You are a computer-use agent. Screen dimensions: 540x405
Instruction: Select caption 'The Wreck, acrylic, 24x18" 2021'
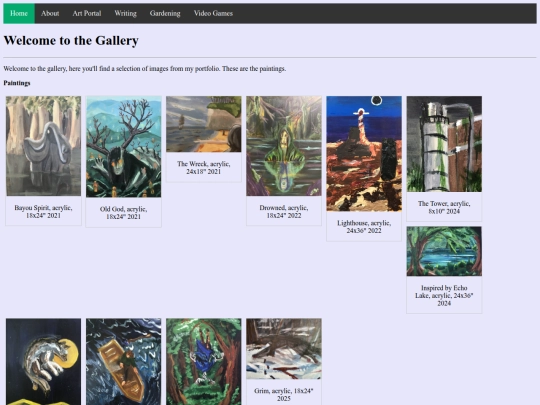click(x=204, y=167)
